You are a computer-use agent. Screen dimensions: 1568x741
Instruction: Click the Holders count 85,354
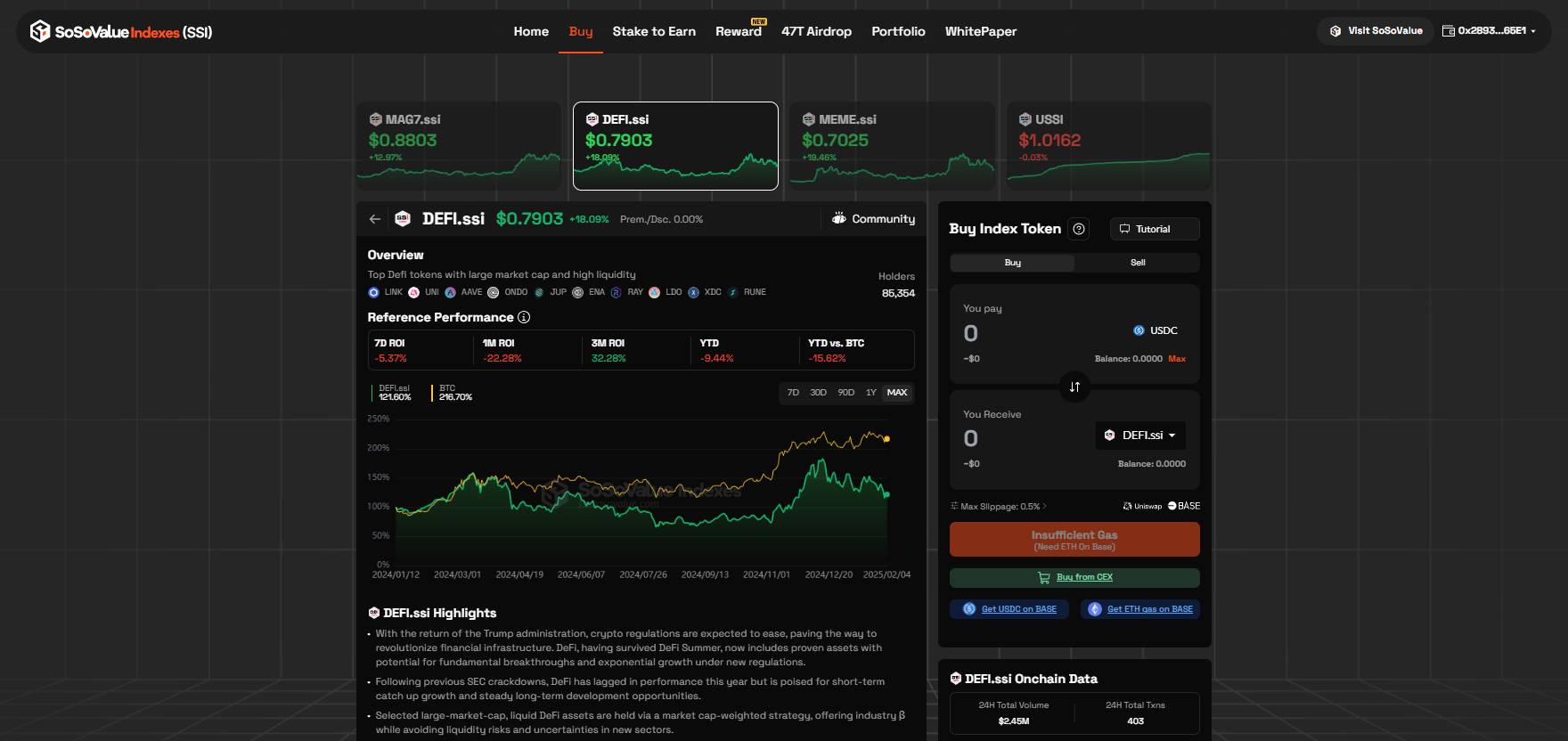[x=898, y=293]
